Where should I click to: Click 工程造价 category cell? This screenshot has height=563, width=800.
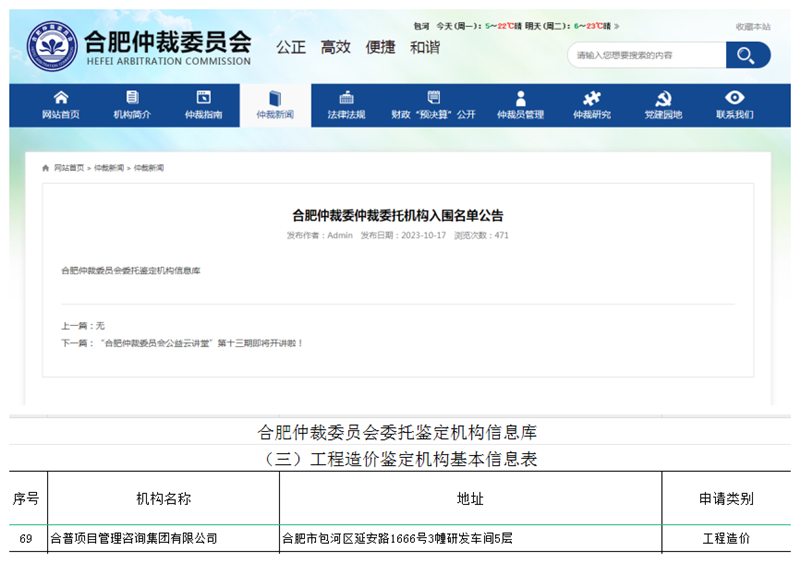726,538
